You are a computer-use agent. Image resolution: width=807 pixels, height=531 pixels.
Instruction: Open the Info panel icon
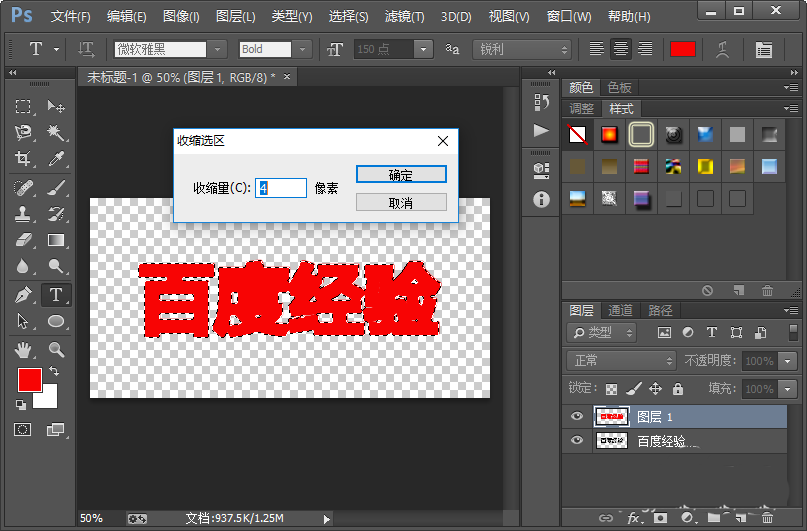click(541, 200)
